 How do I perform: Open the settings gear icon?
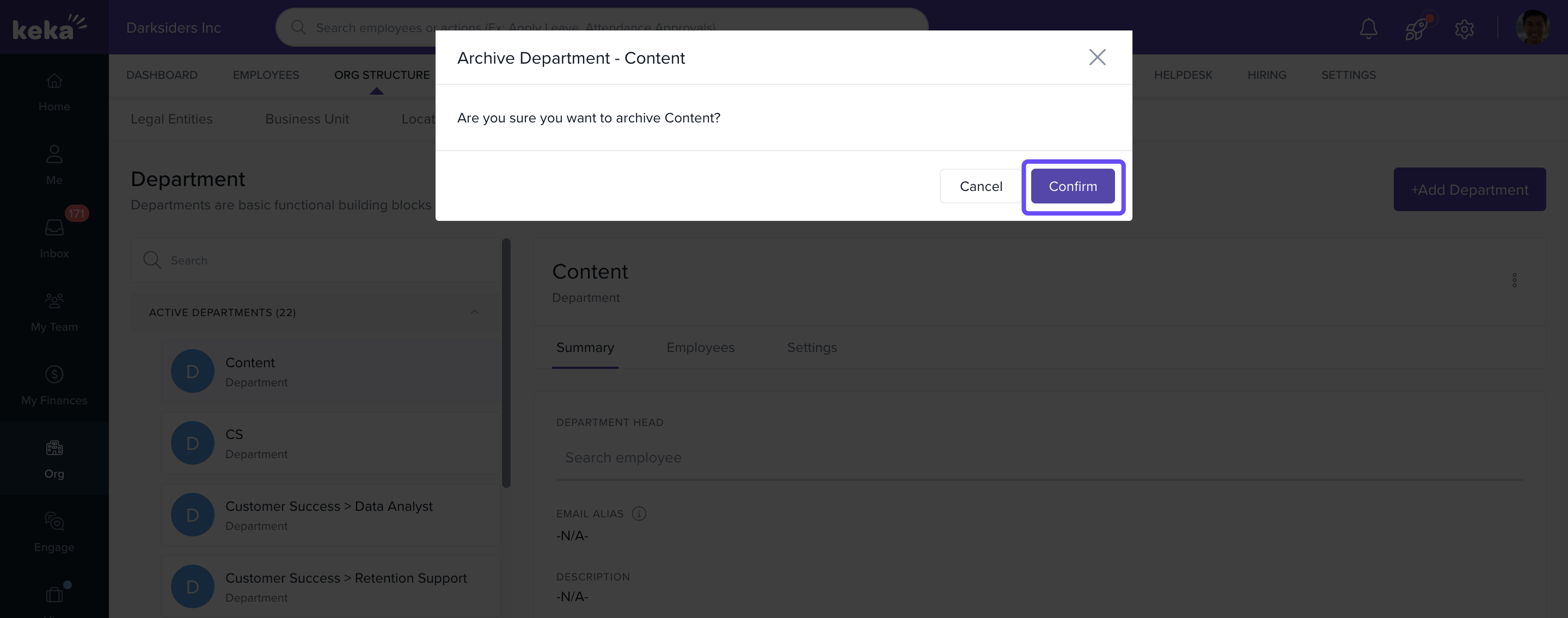coord(1464,29)
